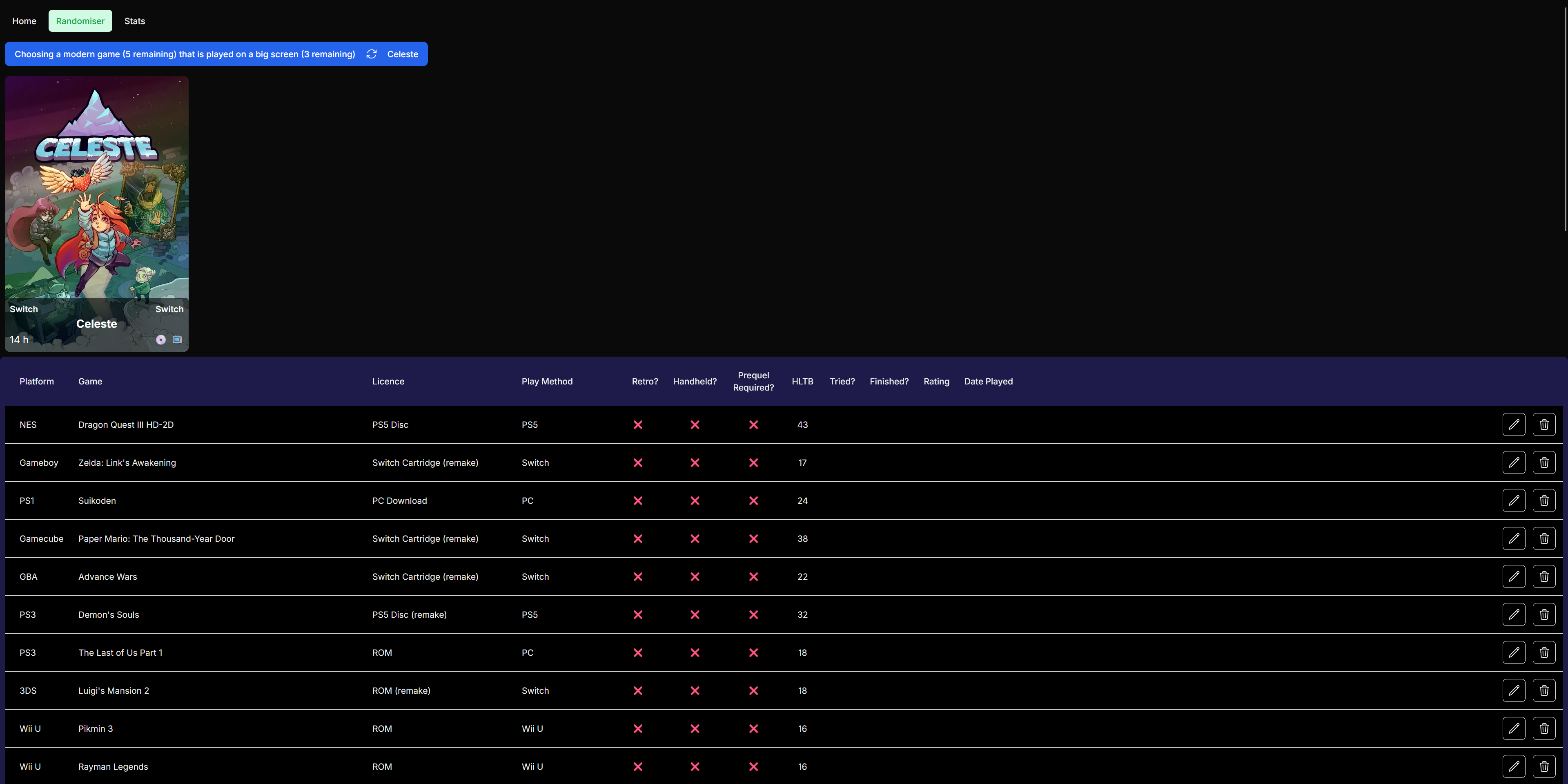Screen dimensions: 1568x784
Task: Go to the Home tab
Action: click(x=24, y=21)
